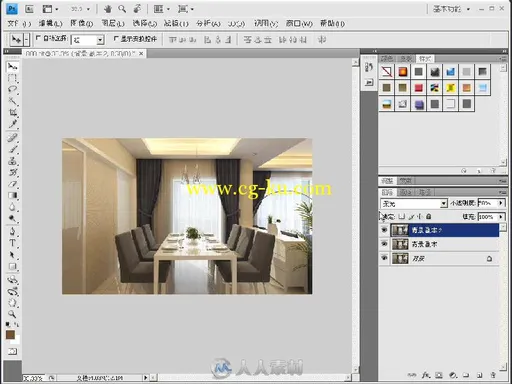
Task: Select the 背景 副本 layer thumbnail
Action: [x=400, y=244]
